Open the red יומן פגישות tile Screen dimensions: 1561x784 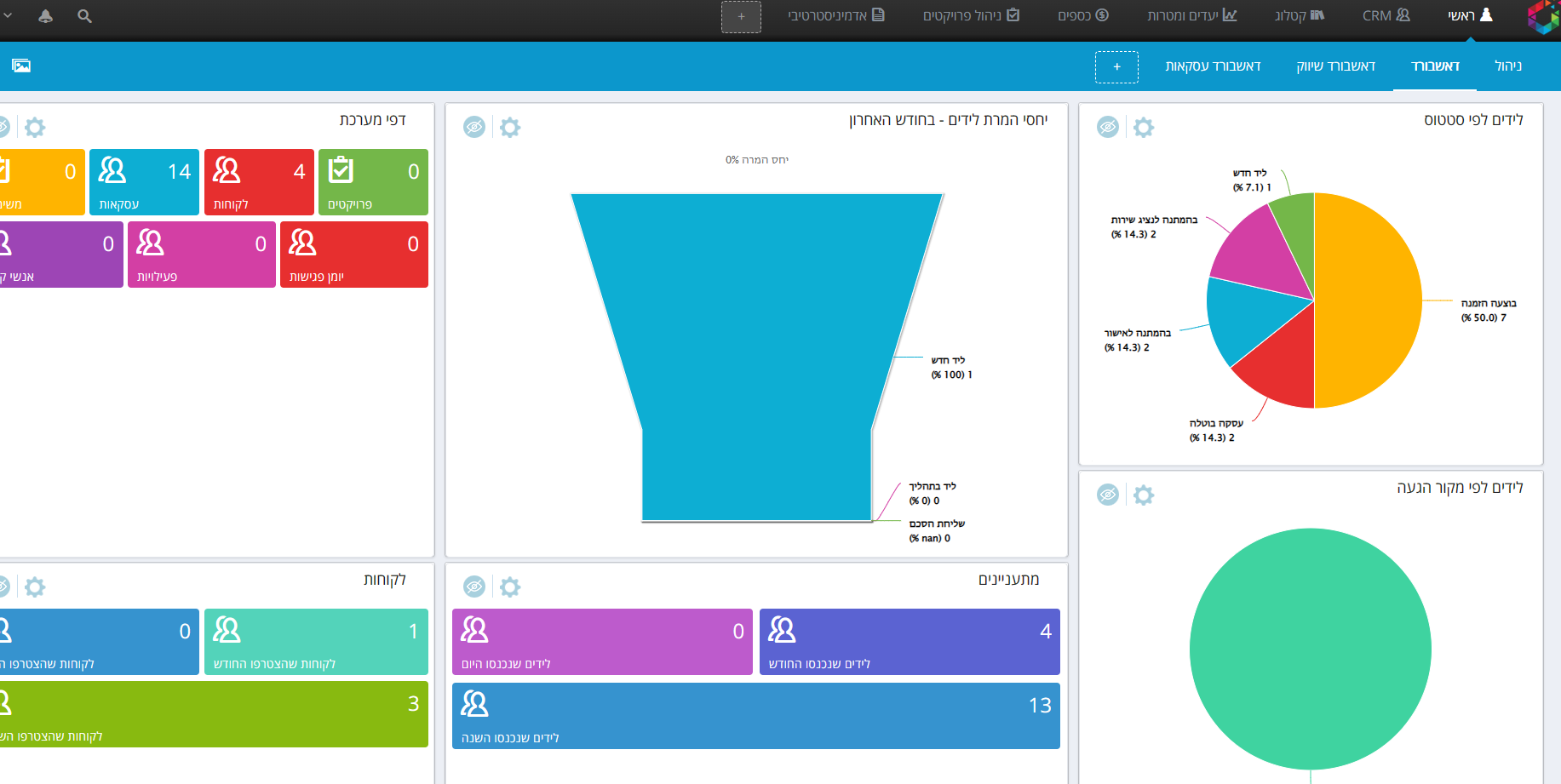point(354,255)
